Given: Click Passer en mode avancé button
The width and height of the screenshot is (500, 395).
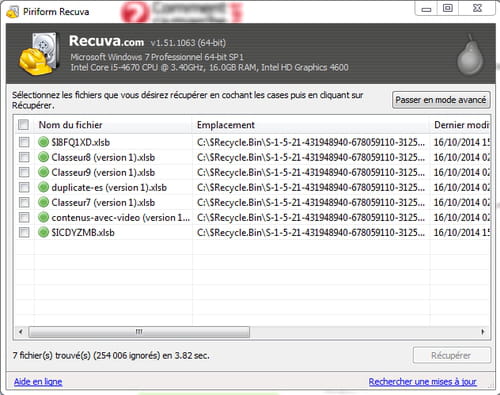Looking at the screenshot, I should pos(441,100).
